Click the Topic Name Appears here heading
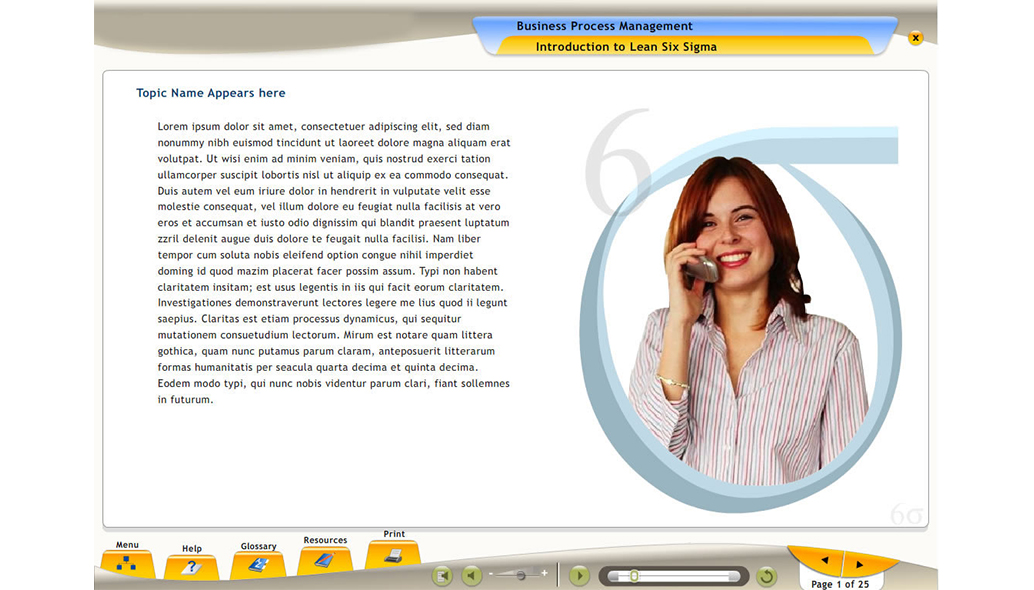 pos(211,93)
